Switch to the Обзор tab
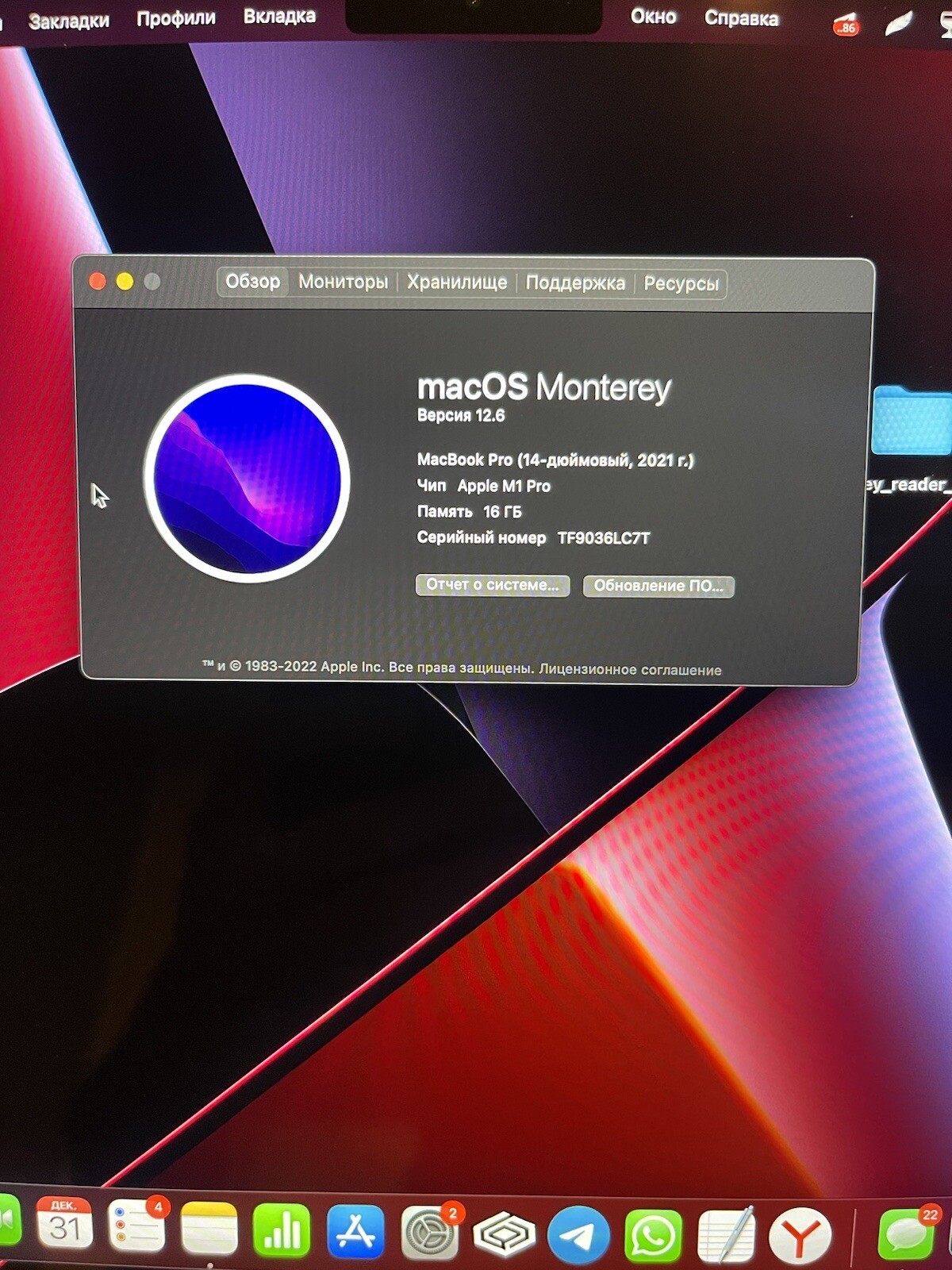This screenshot has height=1270, width=952. click(252, 281)
